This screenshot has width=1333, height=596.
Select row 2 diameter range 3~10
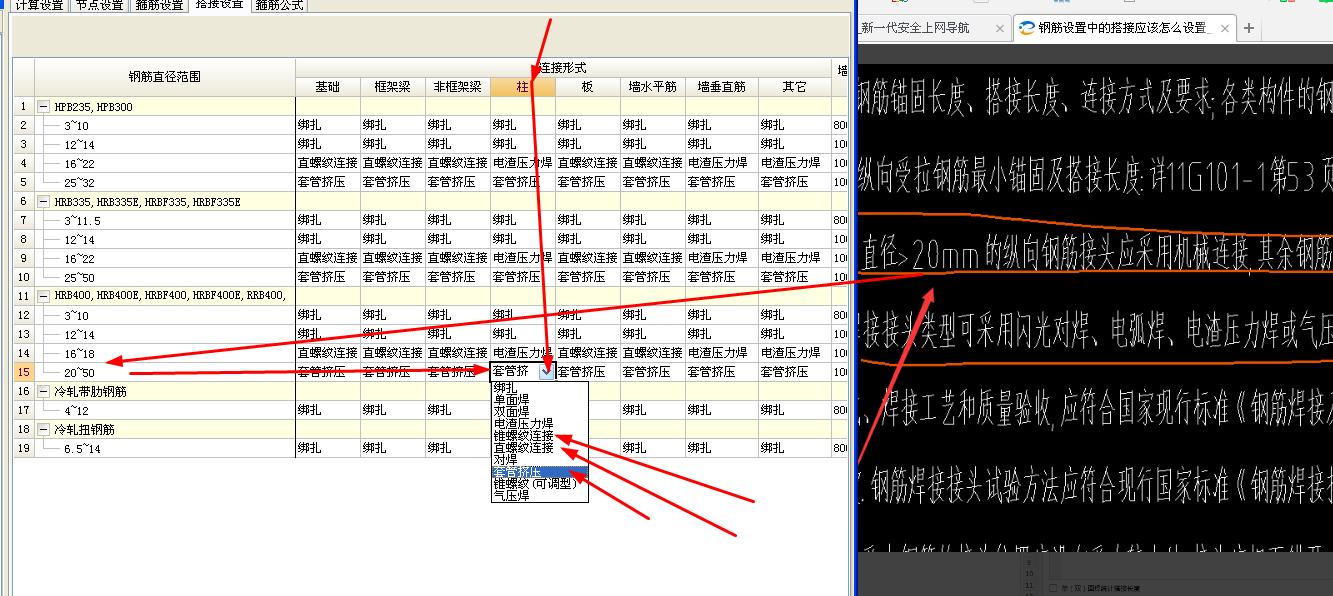tap(165, 126)
